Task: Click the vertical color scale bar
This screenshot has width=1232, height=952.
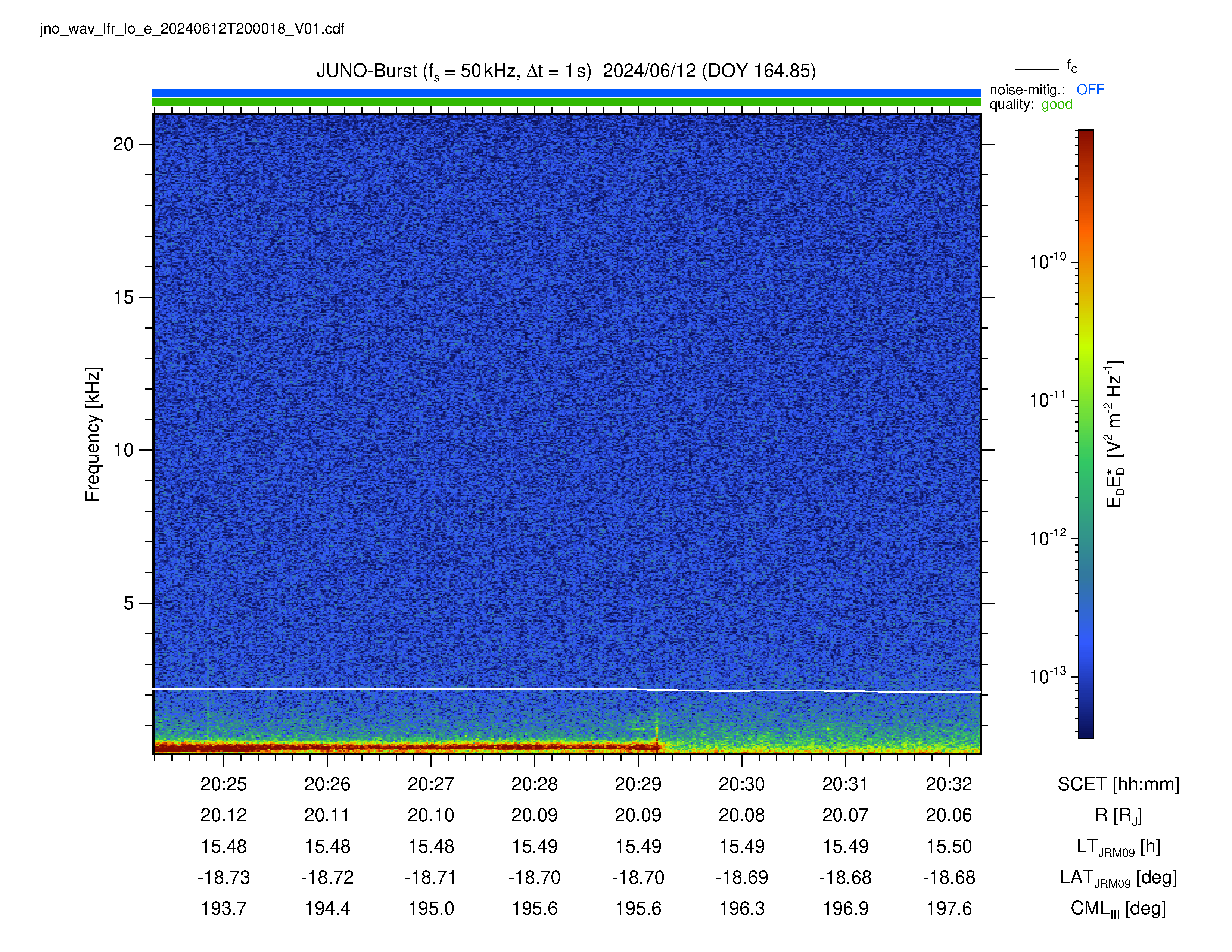Action: pos(1086,434)
